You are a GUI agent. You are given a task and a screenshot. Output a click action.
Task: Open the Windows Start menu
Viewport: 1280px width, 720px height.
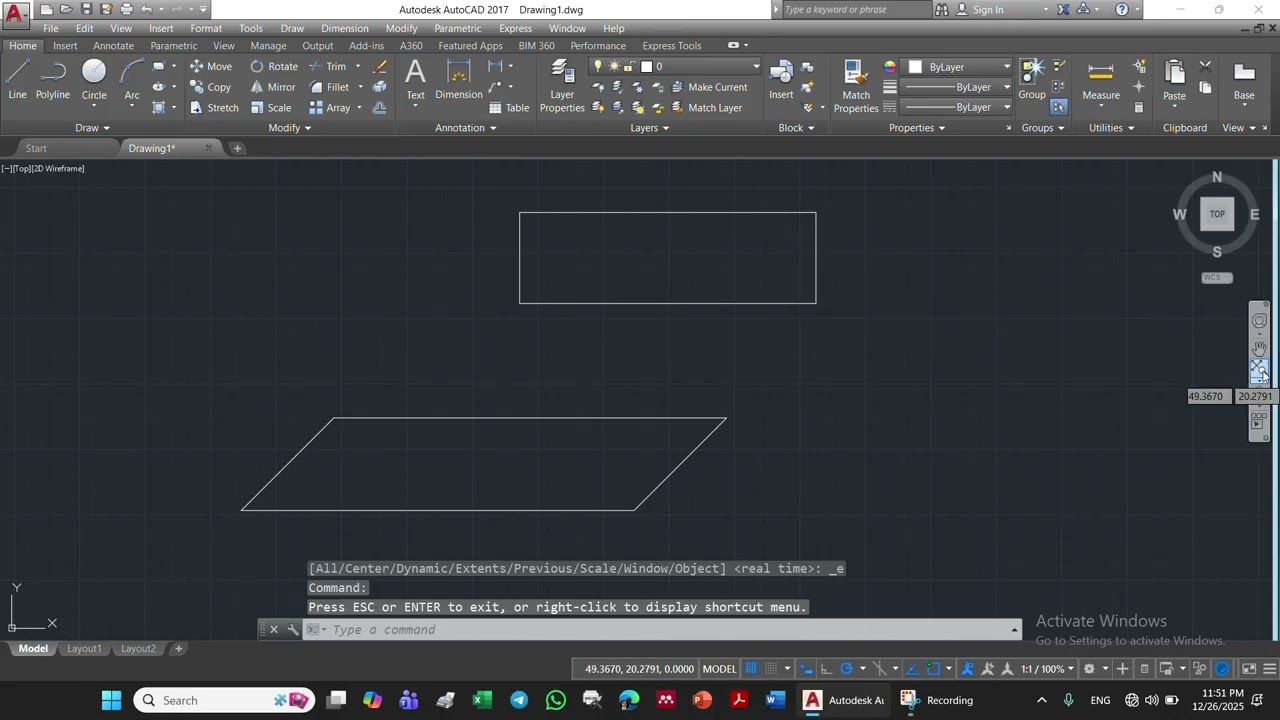pyautogui.click(x=111, y=700)
